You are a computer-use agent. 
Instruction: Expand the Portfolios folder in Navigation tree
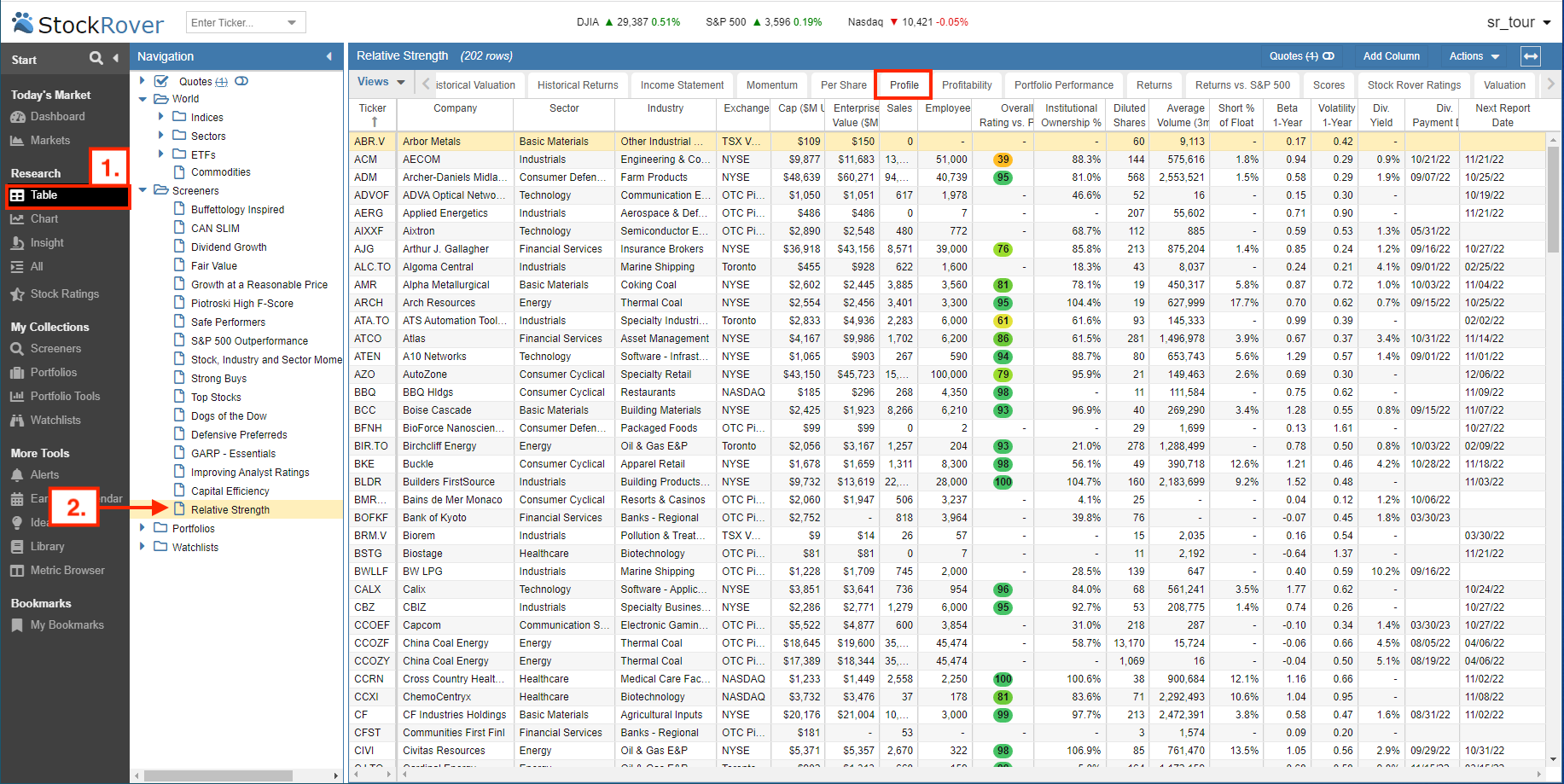(x=142, y=527)
